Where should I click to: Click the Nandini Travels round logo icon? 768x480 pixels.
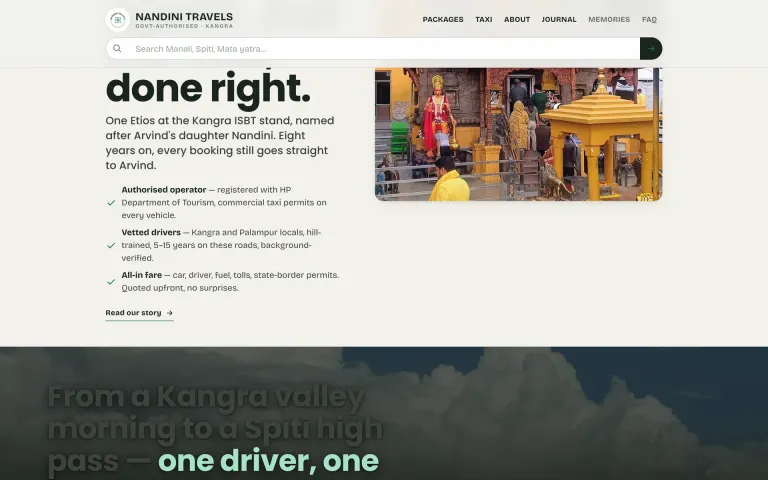click(x=118, y=20)
